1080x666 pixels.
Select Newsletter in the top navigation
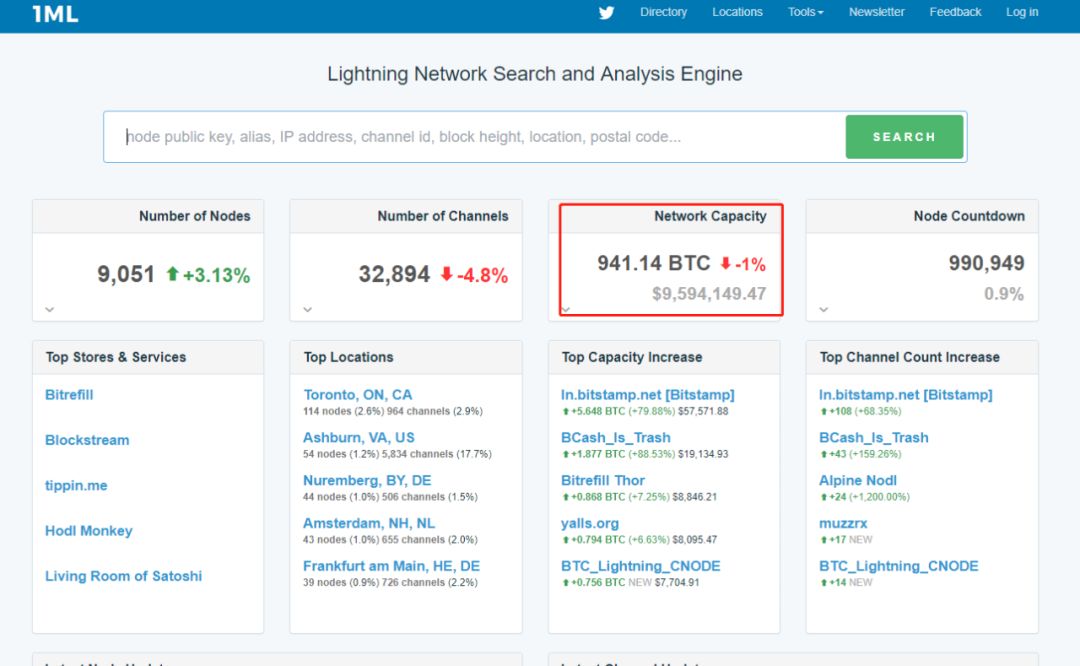tap(876, 12)
